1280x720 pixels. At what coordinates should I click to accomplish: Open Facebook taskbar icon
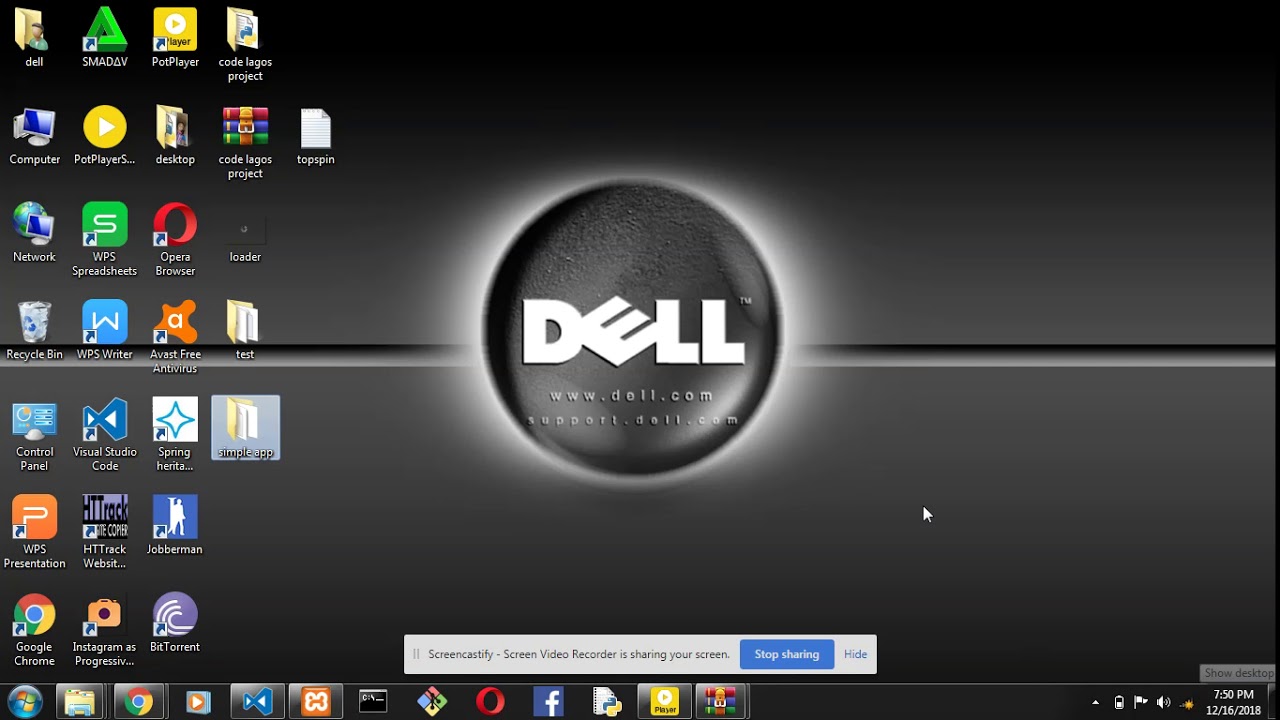tap(548, 702)
